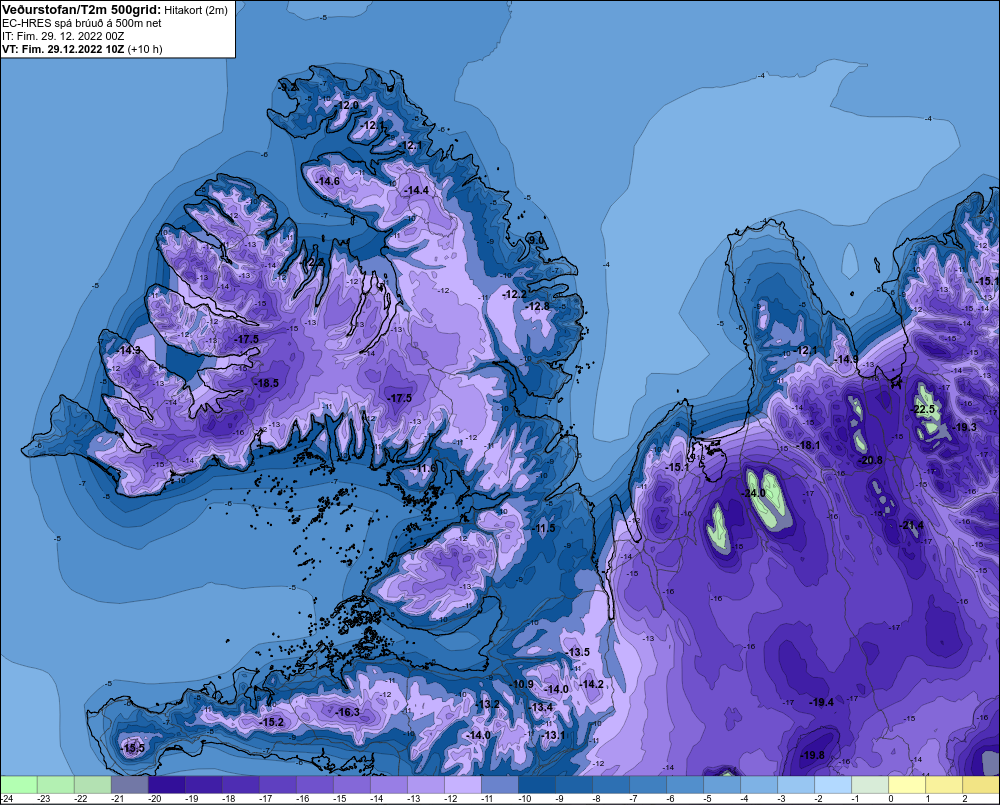Click the legend swatch above the -23 label

pos(55,785)
